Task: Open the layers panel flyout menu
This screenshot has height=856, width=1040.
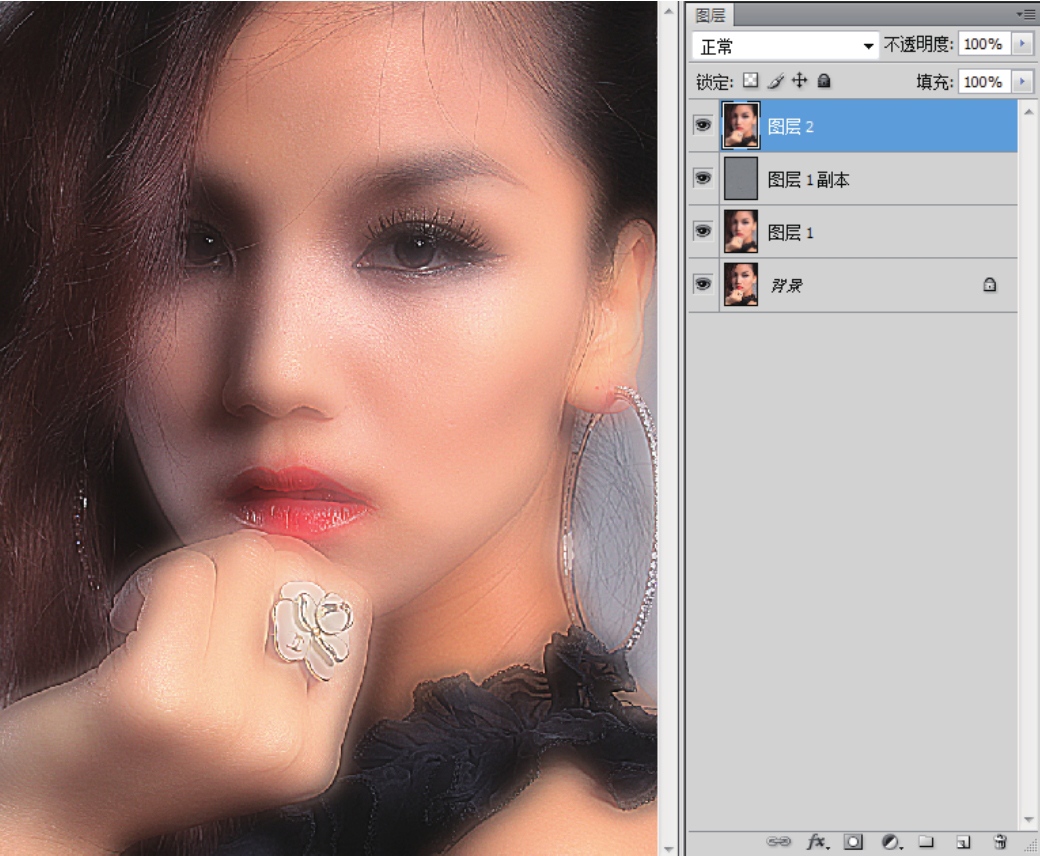Action: pyautogui.click(x=1025, y=14)
